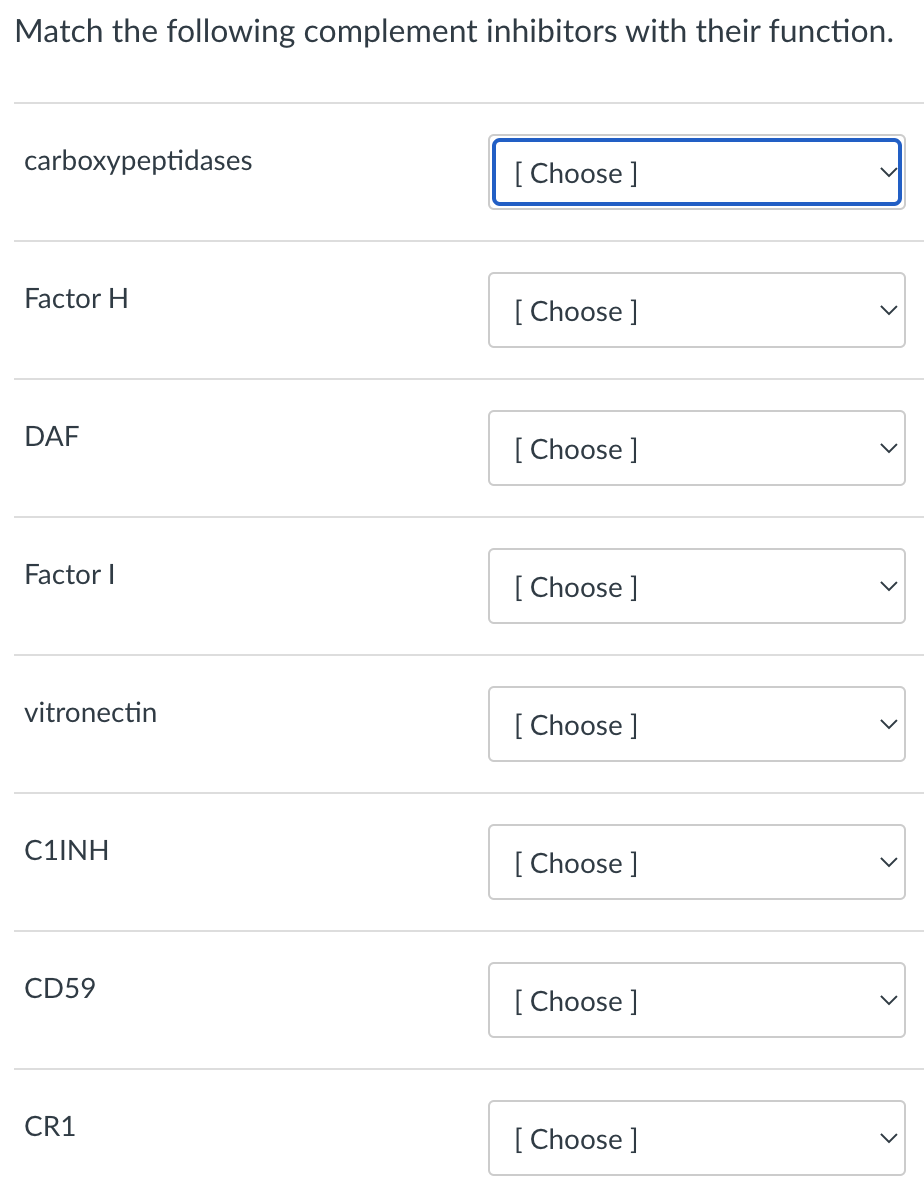Click the chevron on the CD59 dropdown
The height and width of the screenshot is (1196, 924).
click(x=888, y=1000)
